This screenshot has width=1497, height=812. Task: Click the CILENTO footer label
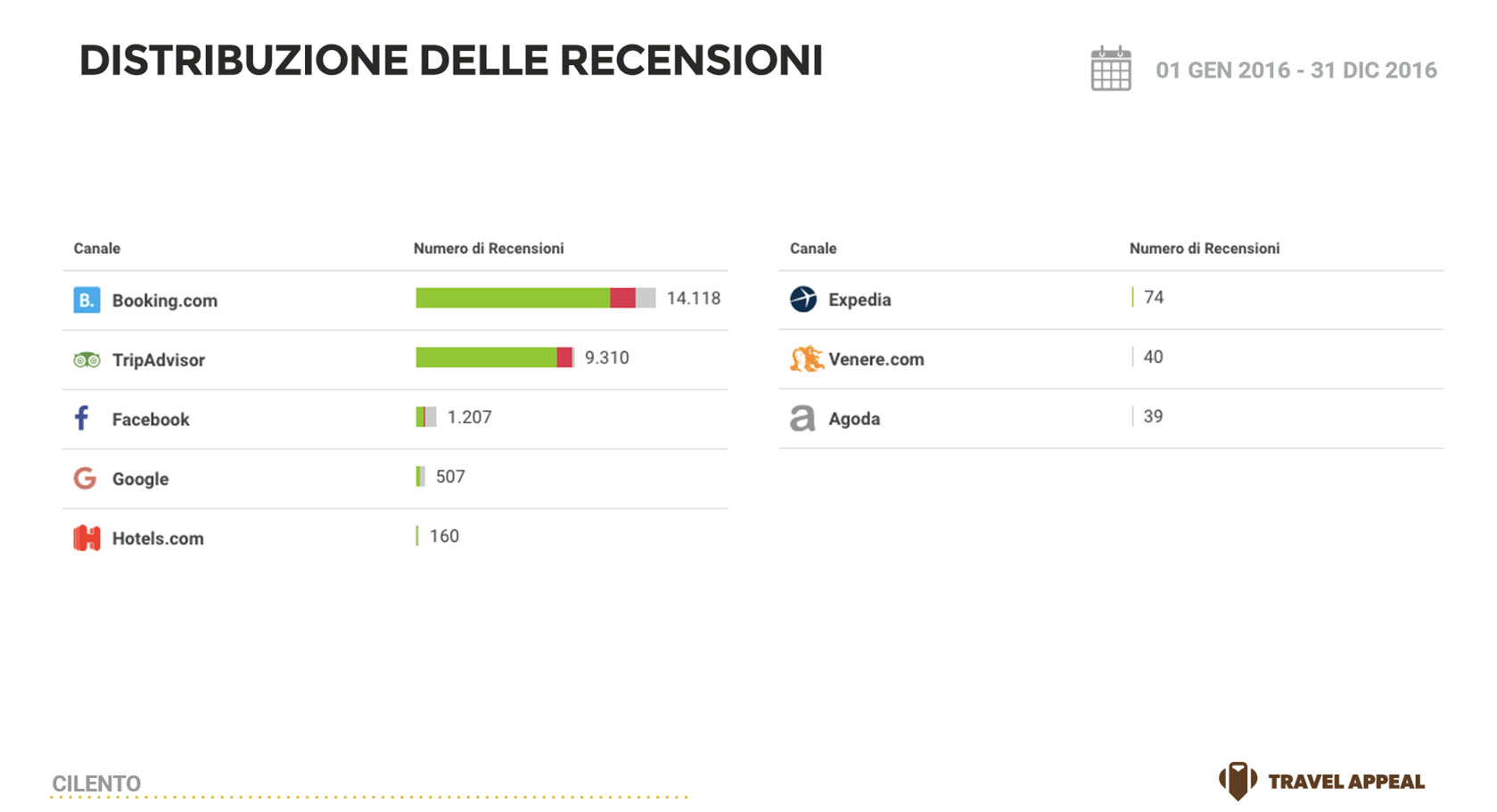tap(96, 783)
